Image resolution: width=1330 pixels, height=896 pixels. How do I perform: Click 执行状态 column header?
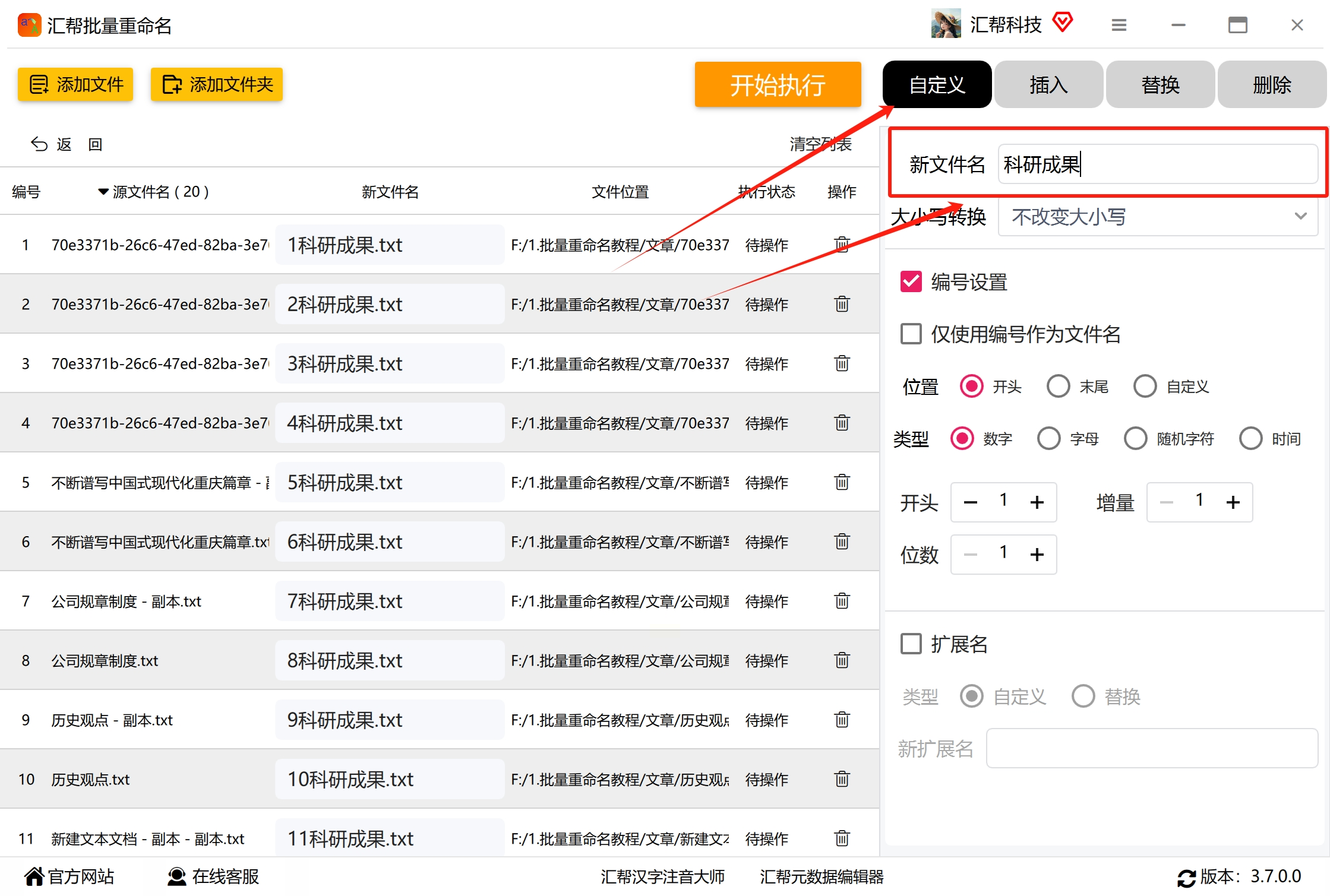pos(766,192)
